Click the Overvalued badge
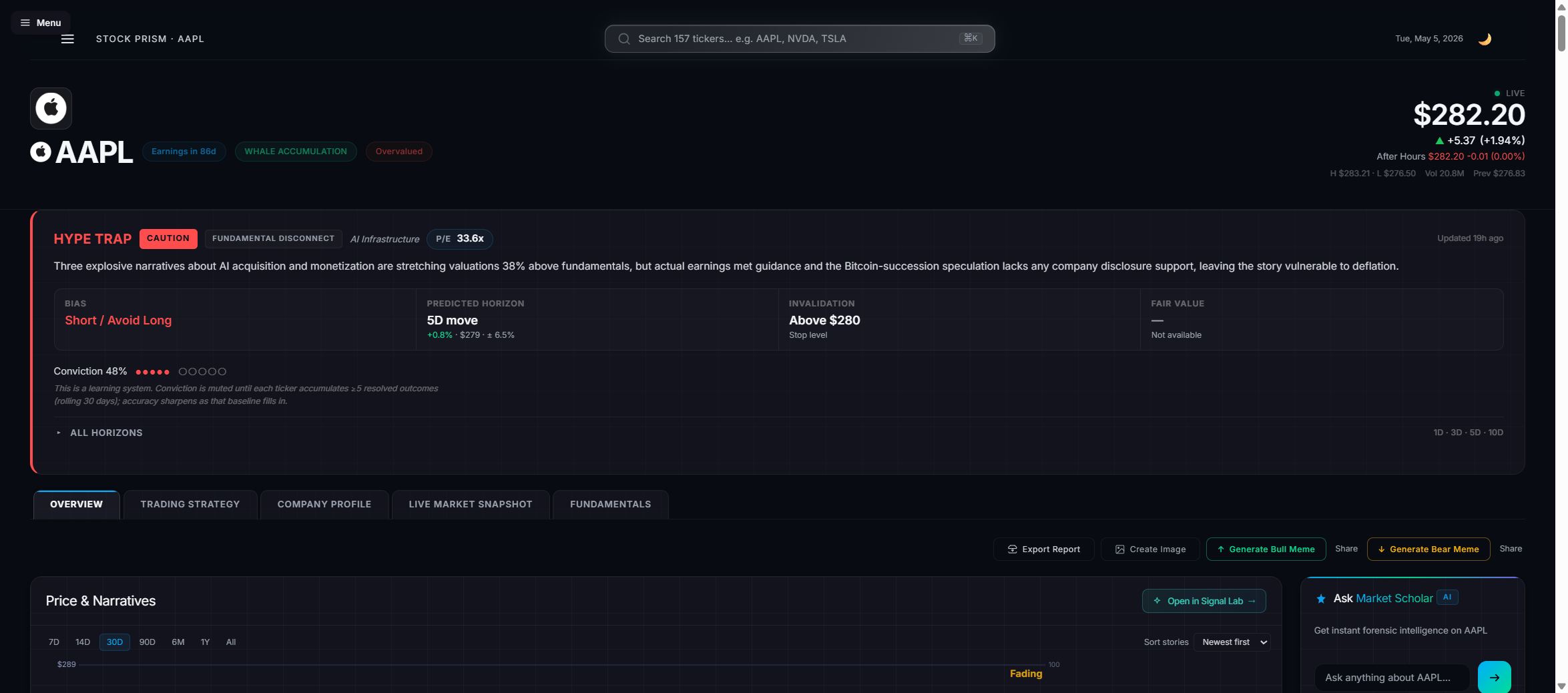Viewport: 1568px width, 693px height. 399,152
